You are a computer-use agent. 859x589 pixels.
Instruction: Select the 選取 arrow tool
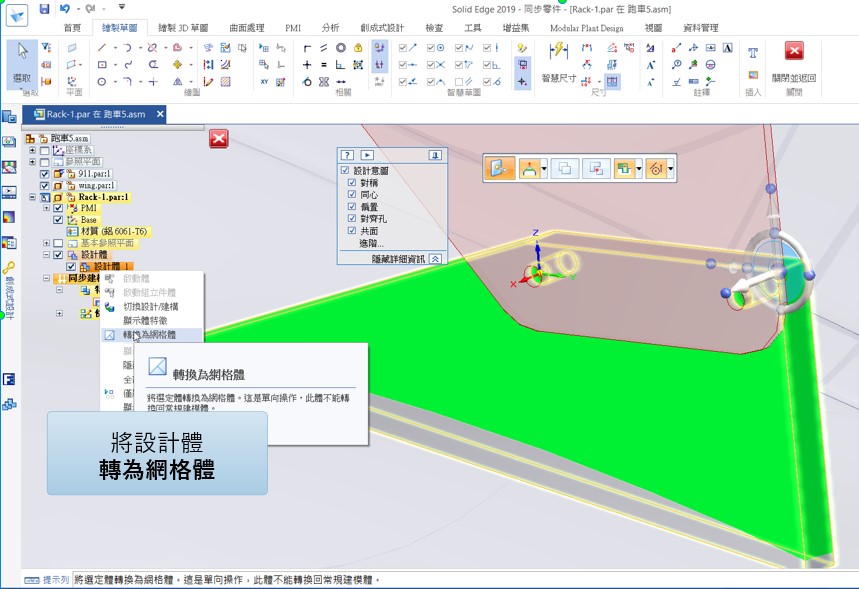click(22, 65)
